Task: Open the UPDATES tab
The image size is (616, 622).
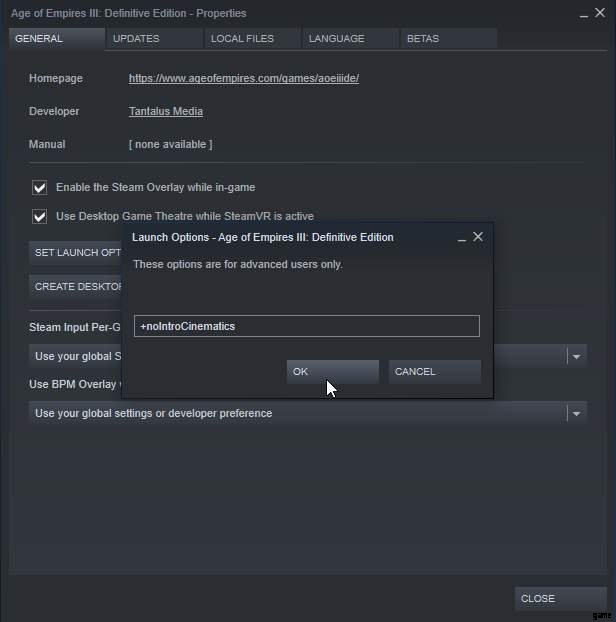Action: [x=154, y=38]
